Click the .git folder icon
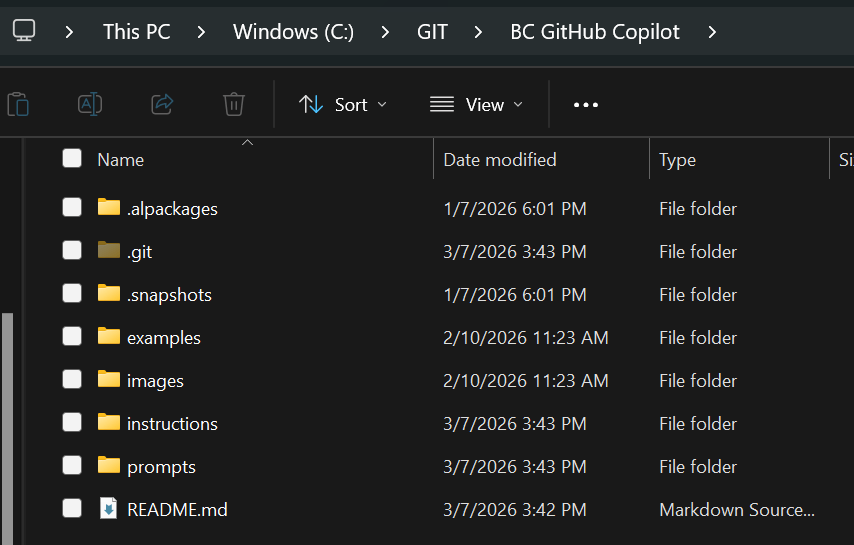Image resolution: width=854 pixels, height=545 pixels. tap(109, 251)
